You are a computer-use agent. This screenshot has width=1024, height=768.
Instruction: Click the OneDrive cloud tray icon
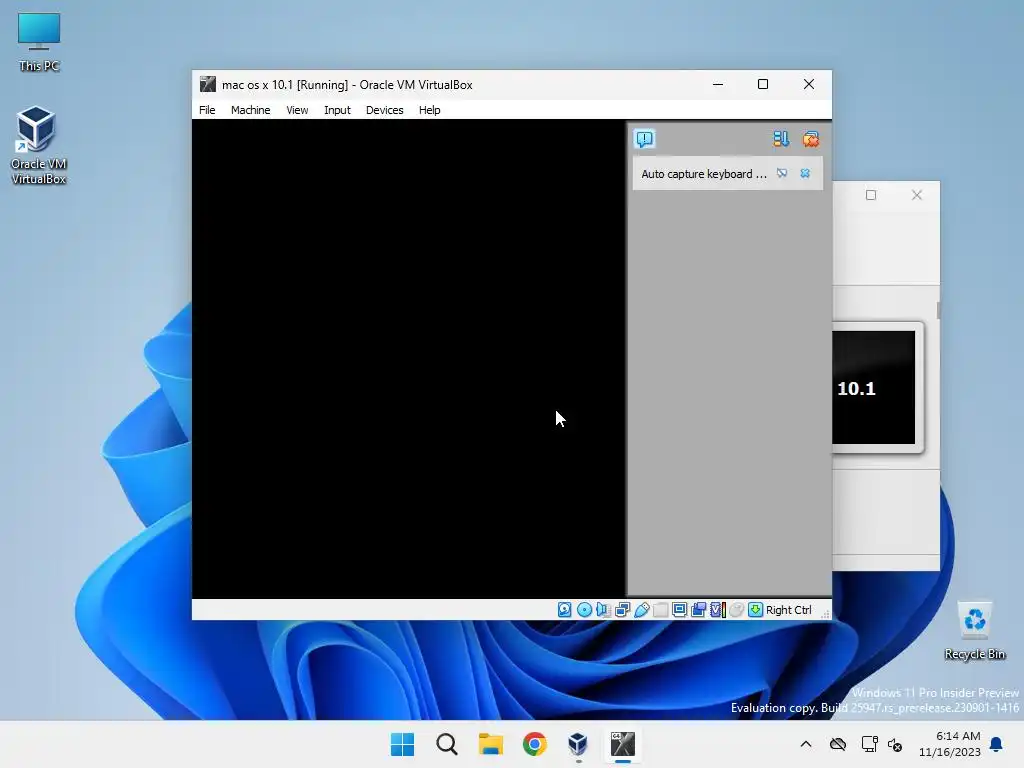838,744
